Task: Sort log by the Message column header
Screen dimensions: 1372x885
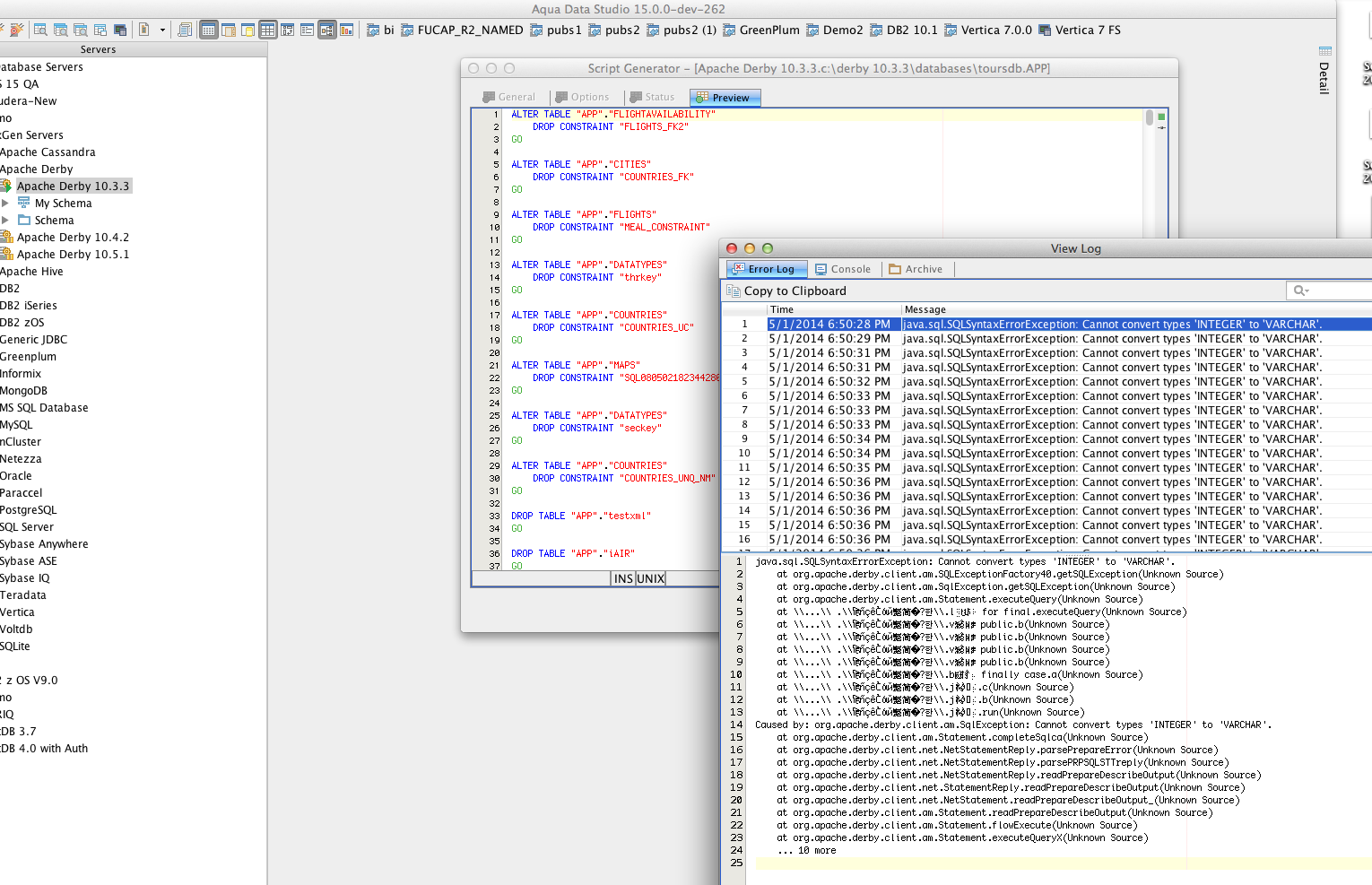Action: 1137,310
